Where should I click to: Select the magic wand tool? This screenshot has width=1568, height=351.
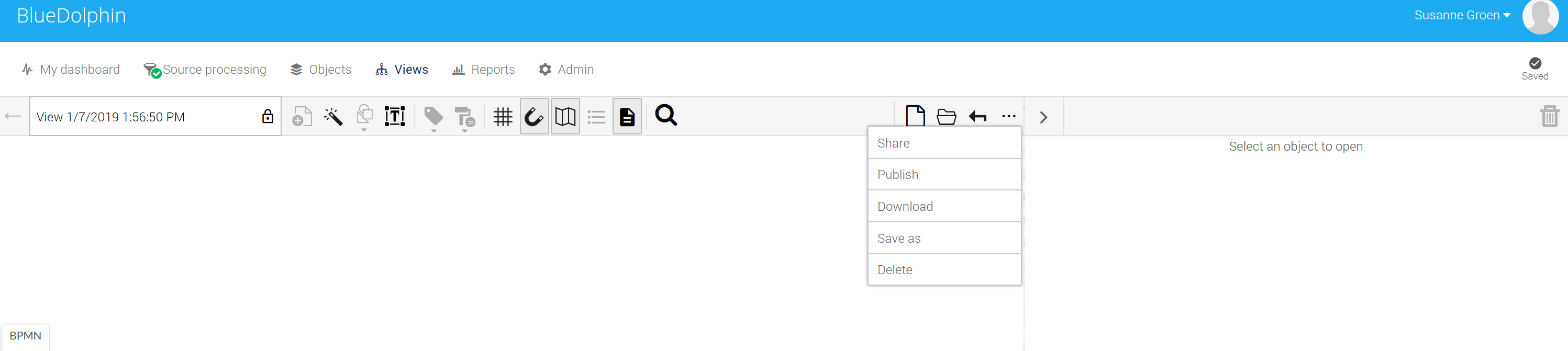tap(333, 116)
